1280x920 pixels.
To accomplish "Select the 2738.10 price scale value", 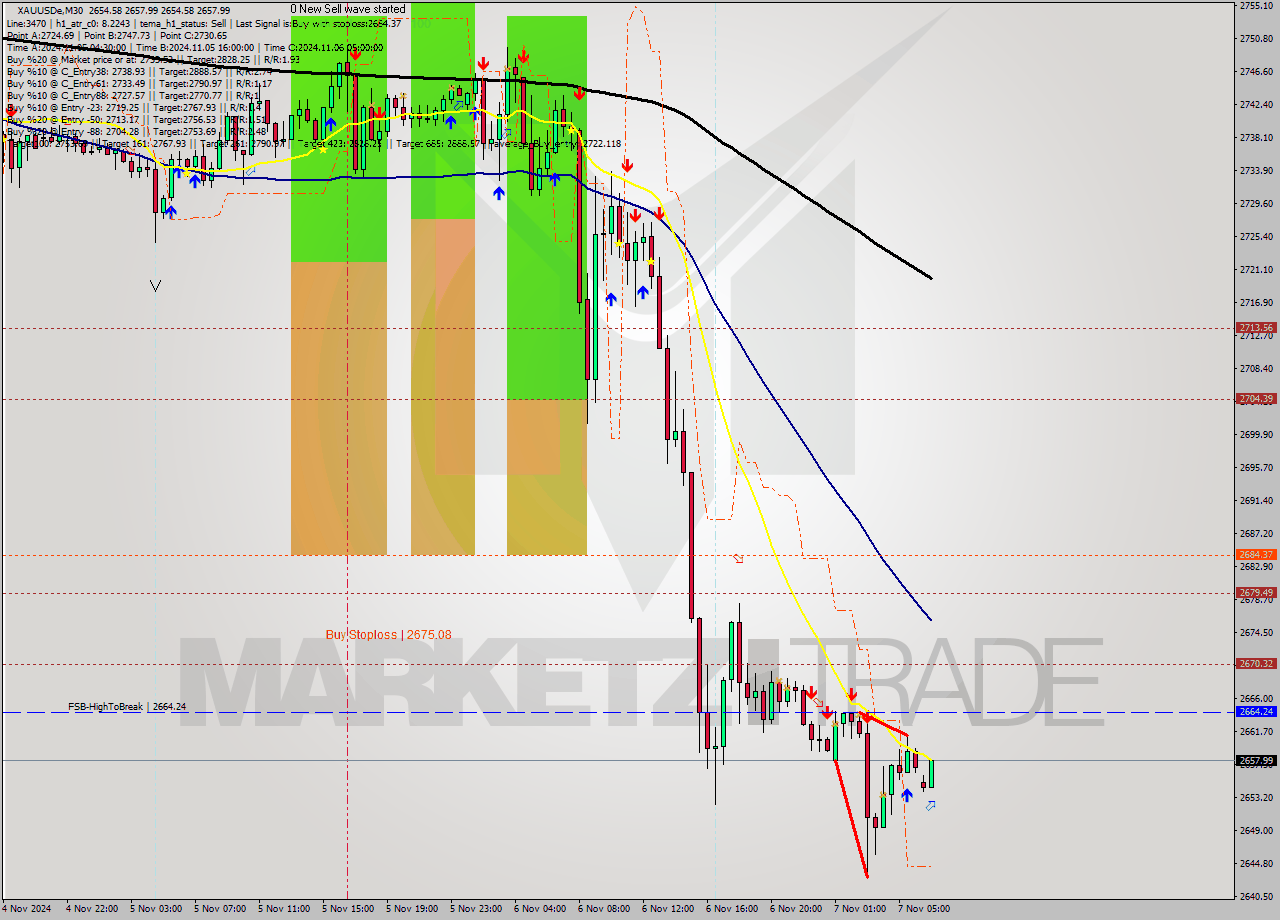I will point(1256,137).
